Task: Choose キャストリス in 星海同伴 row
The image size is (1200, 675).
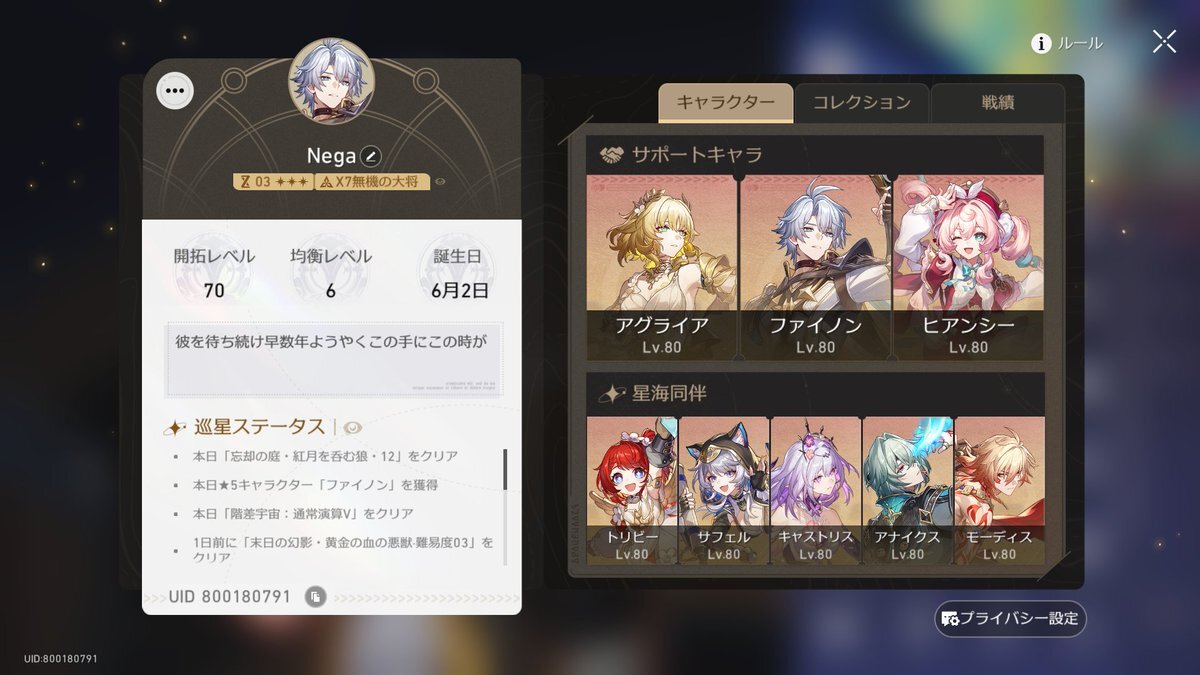Action: point(815,490)
